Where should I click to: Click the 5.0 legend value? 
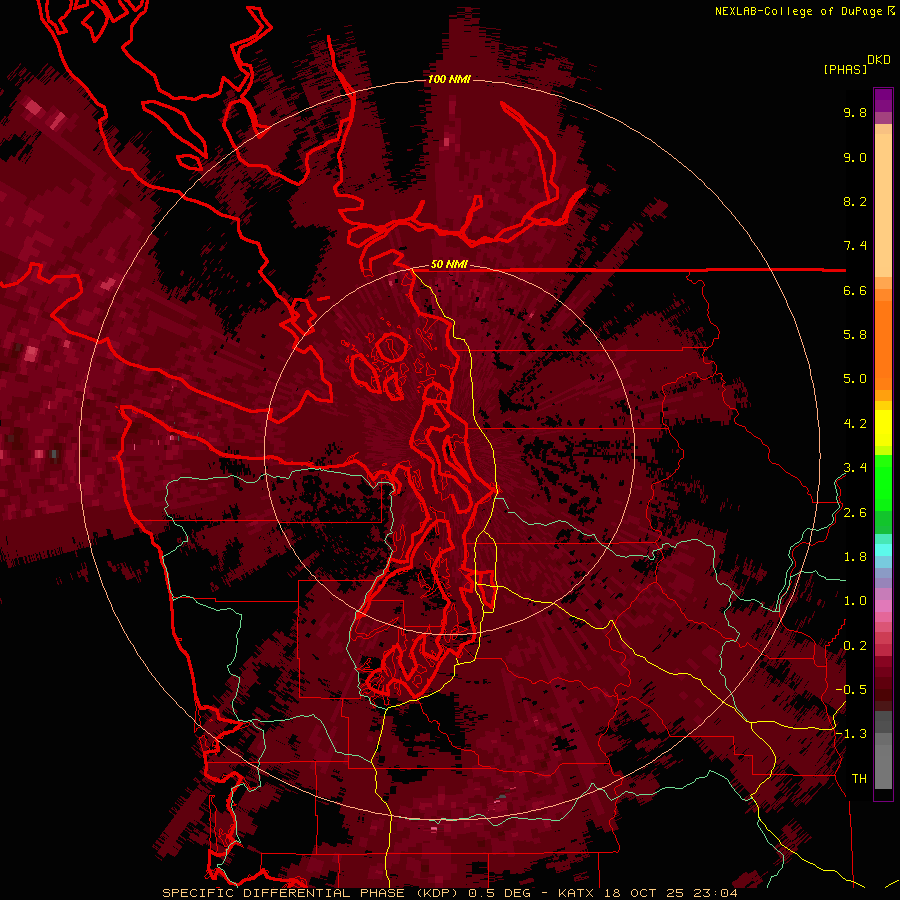pos(855,379)
